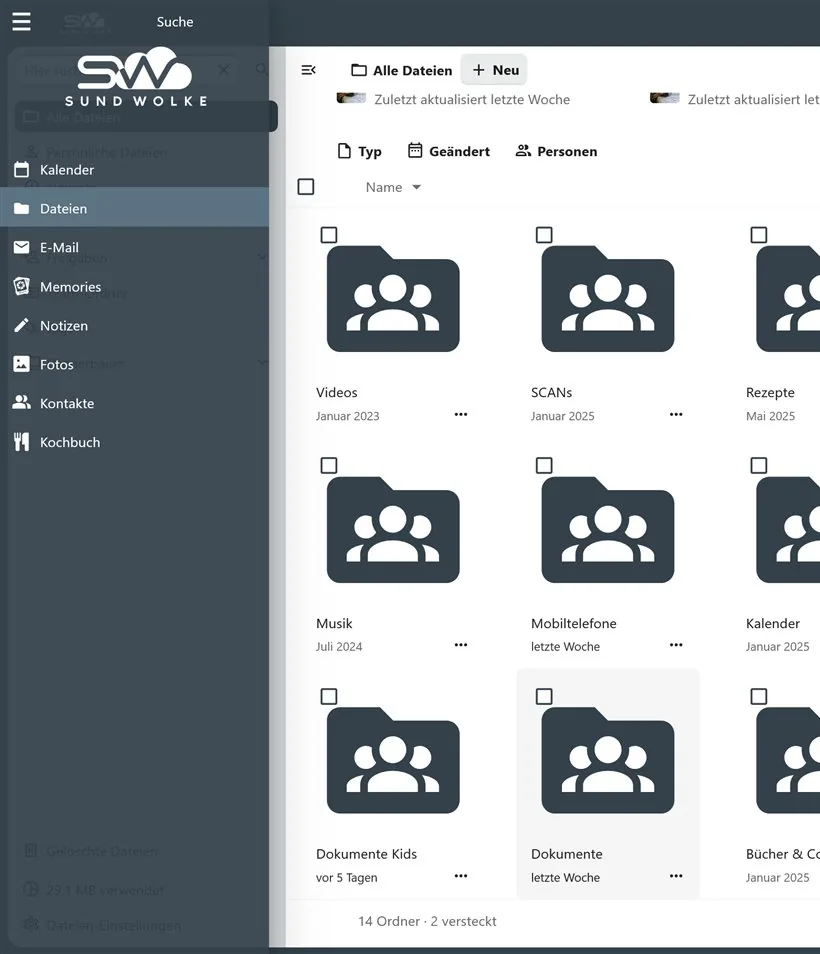820x954 pixels.
Task: Click the Kontakte people icon
Action: [x=21, y=402]
